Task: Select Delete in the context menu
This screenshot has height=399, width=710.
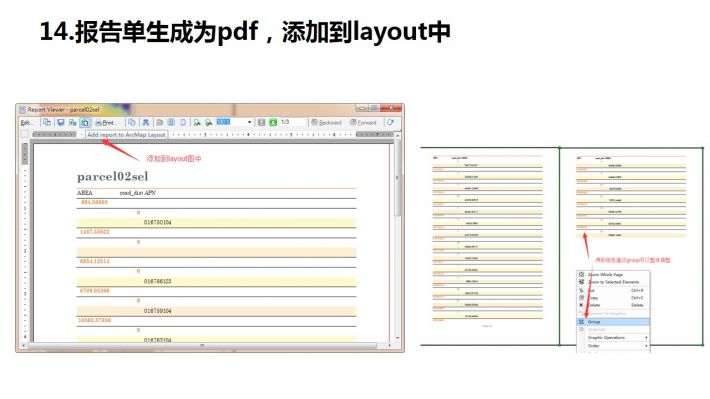Action: tap(613, 305)
